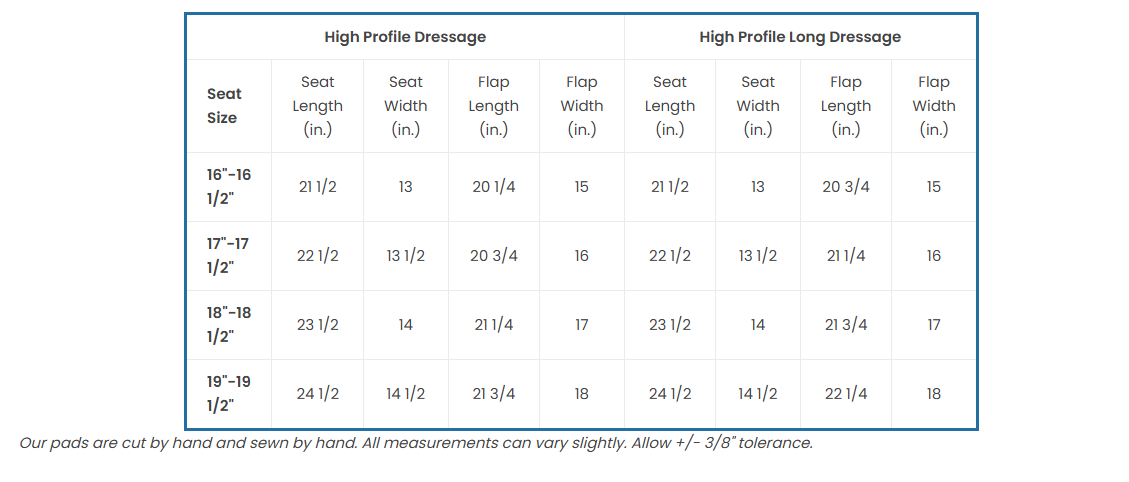Viewport: 1129px width, 482px height.
Task: Click the 19"-19 1/2" seat size row label
Action: (x=229, y=394)
